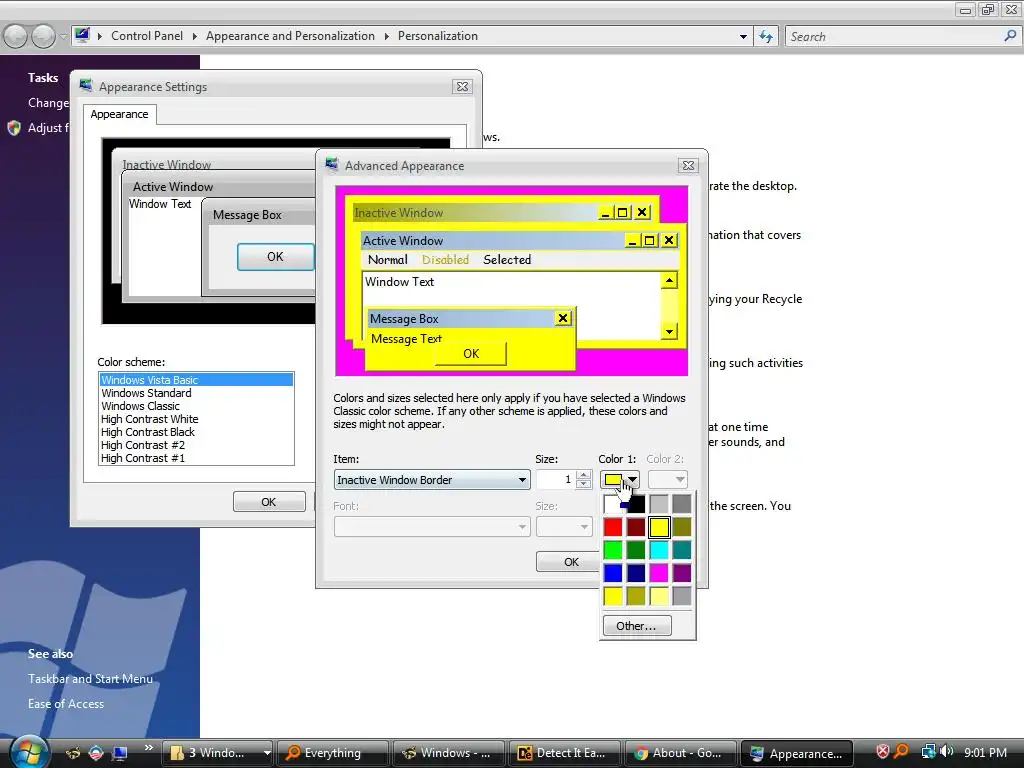
Task: Open the volume speaker tray icon
Action: 946,752
